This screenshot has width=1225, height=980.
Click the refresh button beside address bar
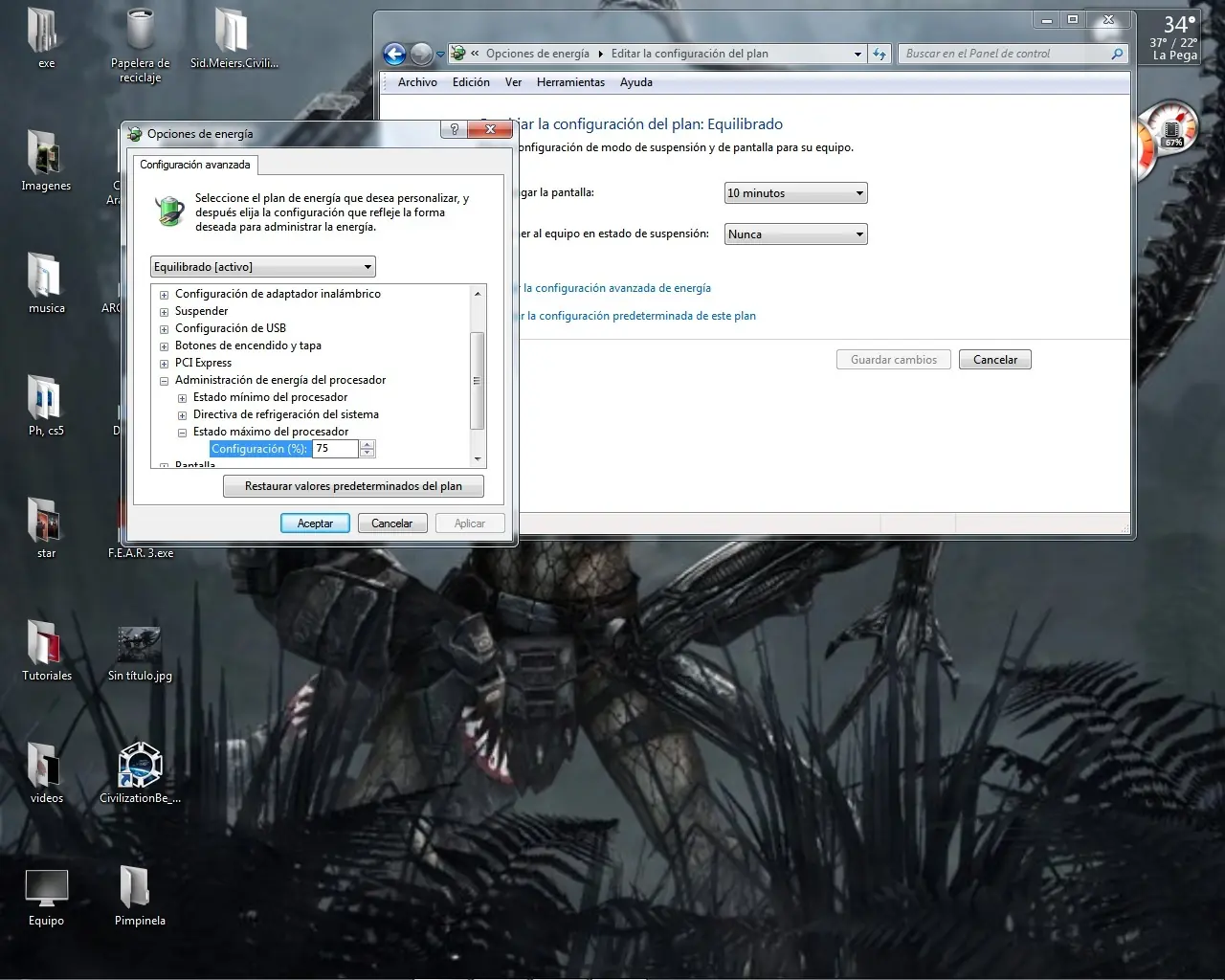click(x=880, y=54)
